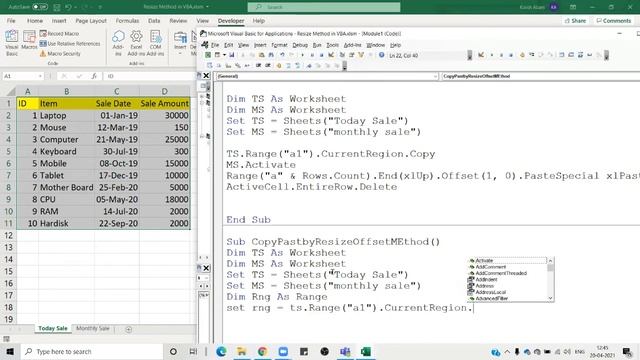
Task: Click the Reset stop icon in VBA toolbar
Action: pos(322,55)
